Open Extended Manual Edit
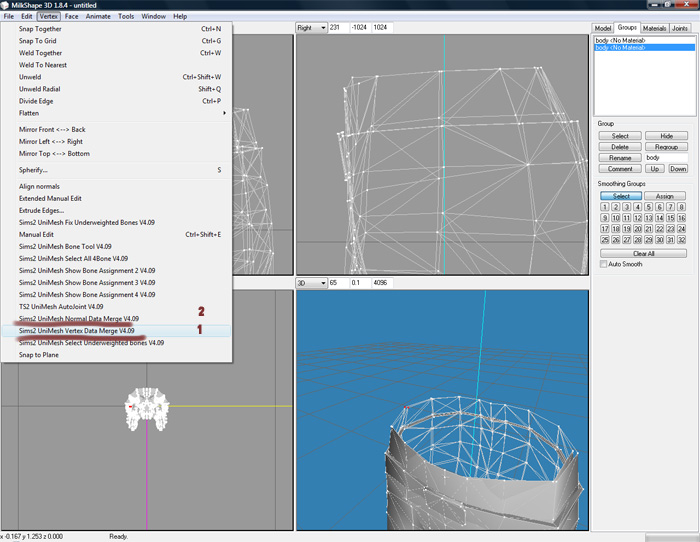Screen dimensions: 700x542 click(116, 198)
